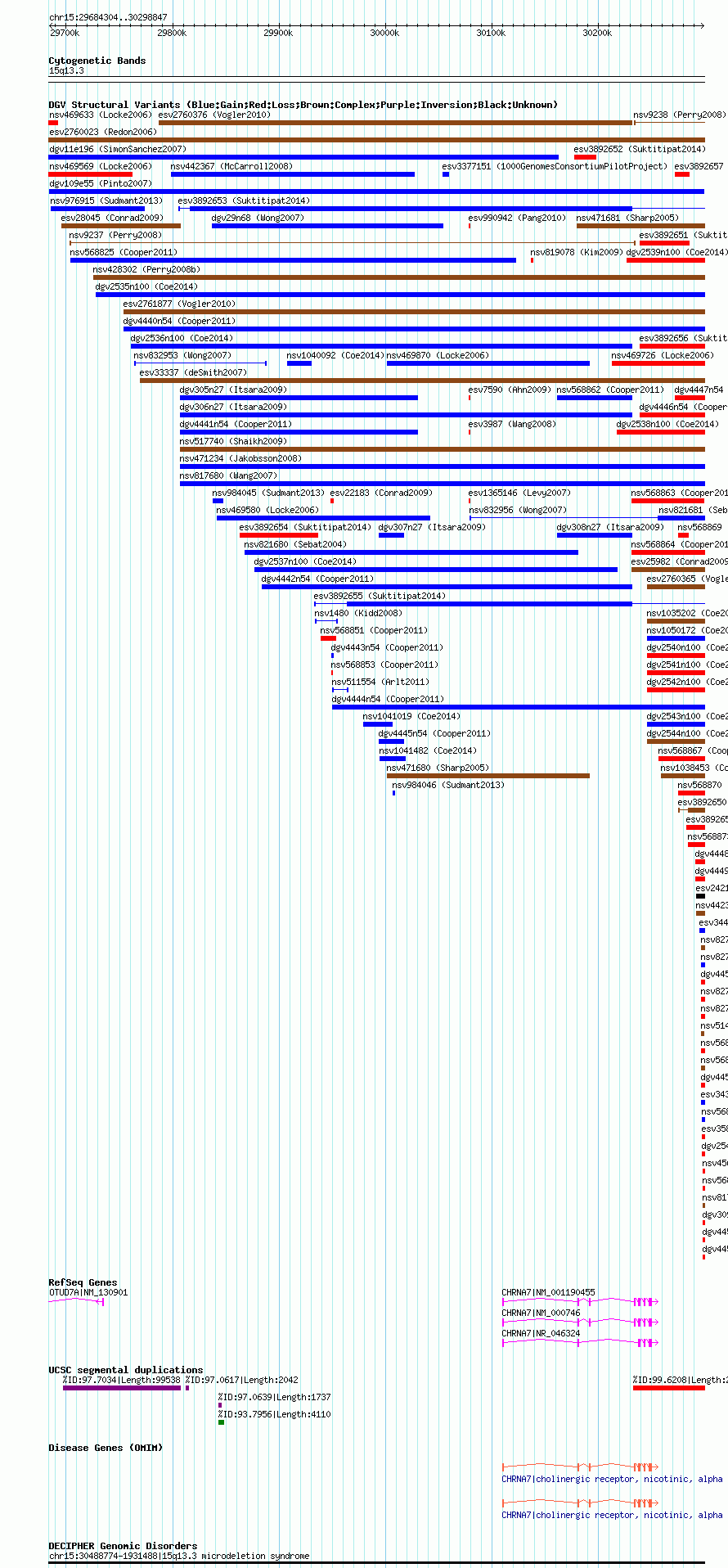Select variant nsv832953 (Wong2007)
This screenshot has width=728, height=1568.
pos(182,356)
